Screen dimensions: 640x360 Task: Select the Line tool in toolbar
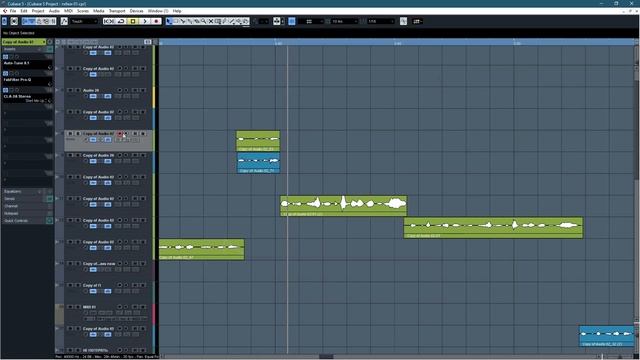click(231, 21)
